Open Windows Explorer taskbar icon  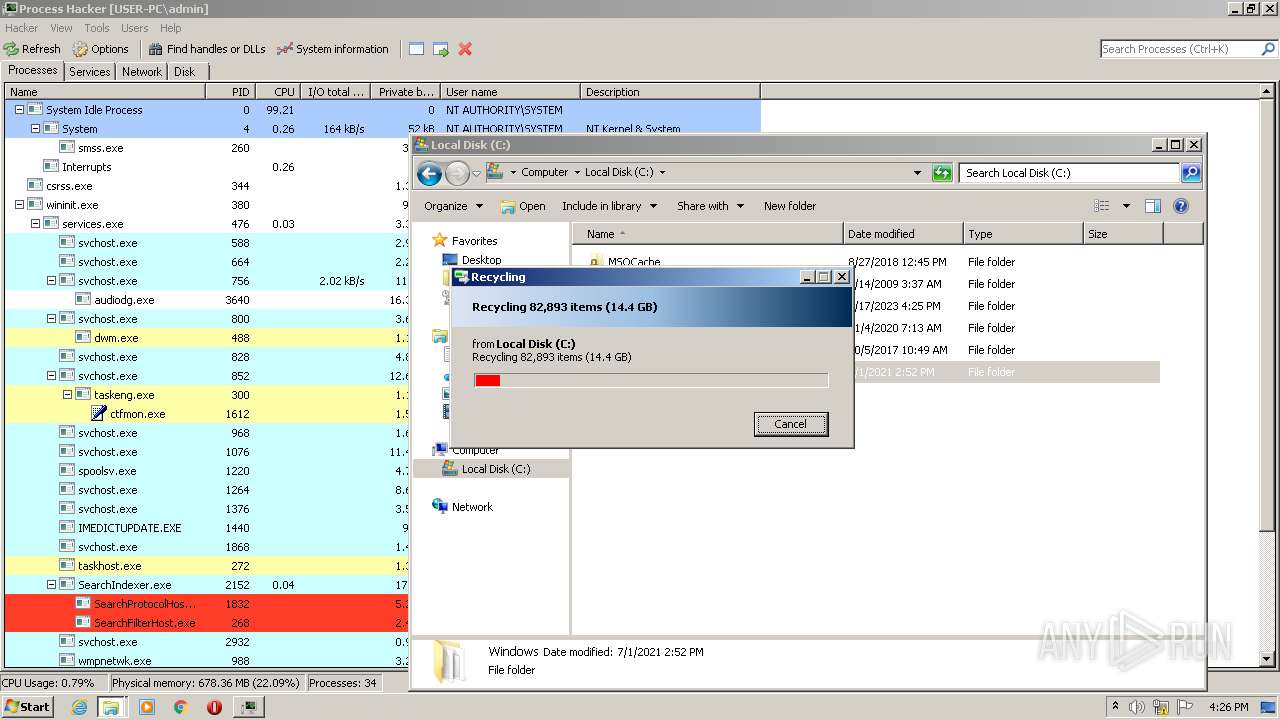(111, 706)
